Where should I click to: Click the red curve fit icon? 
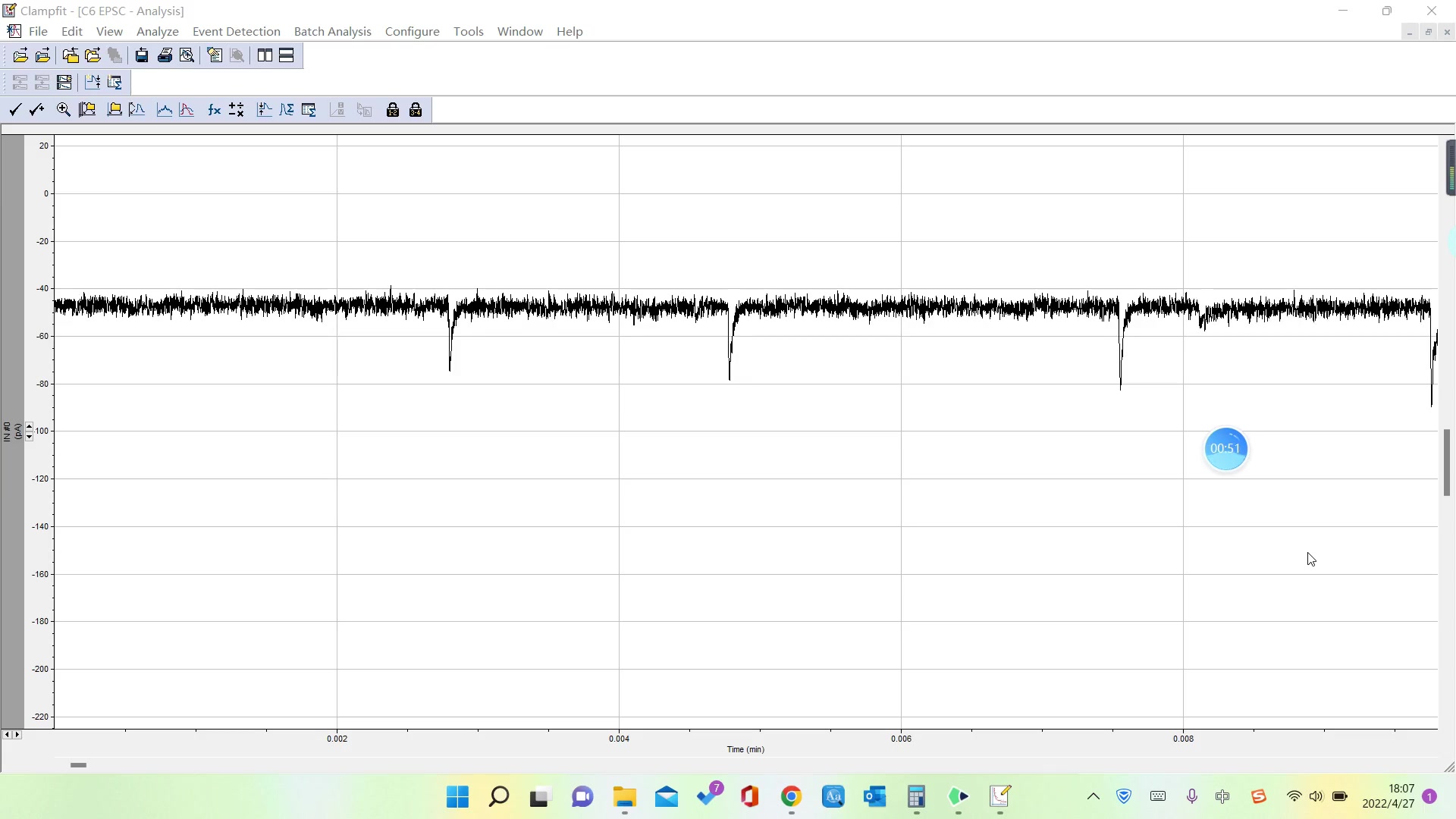pyautogui.click(x=187, y=110)
